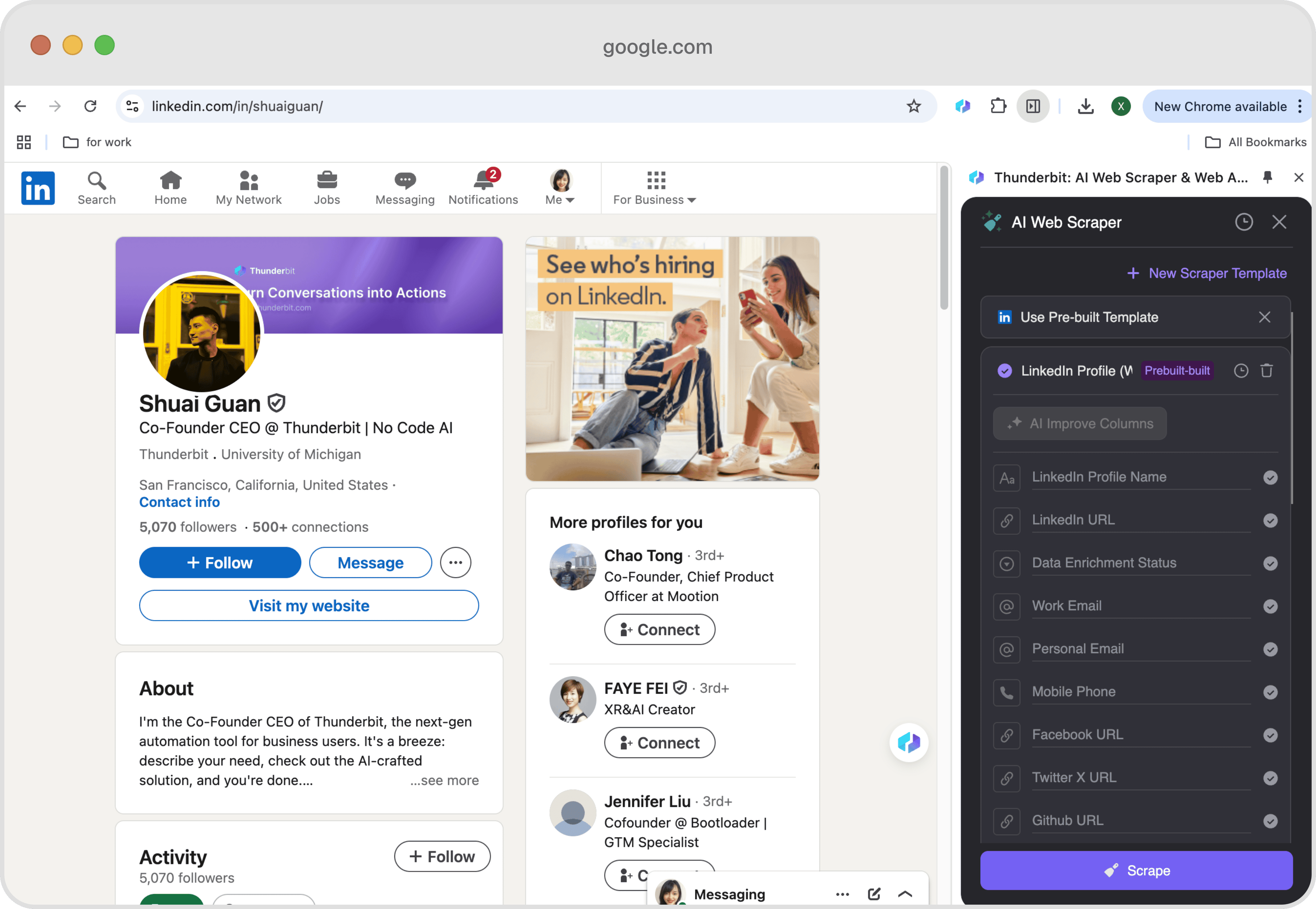Open Messaging overlay options ellipsis
Image resolution: width=1316 pixels, height=909 pixels.
pyautogui.click(x=842, y=894)
